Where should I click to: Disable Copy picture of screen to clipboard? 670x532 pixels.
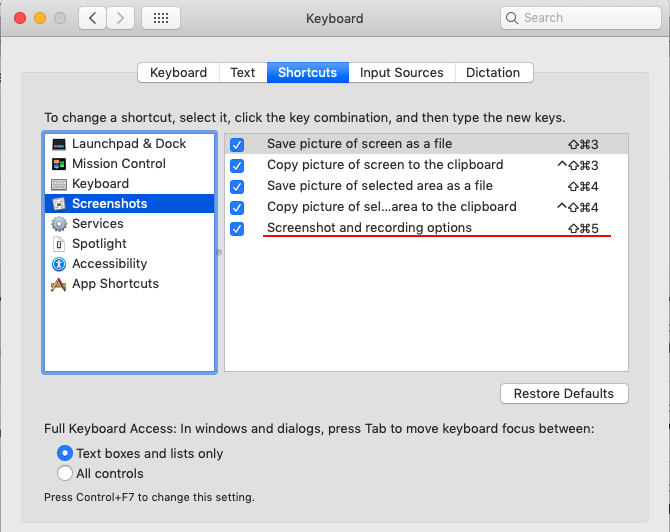[x=237, y=166]
